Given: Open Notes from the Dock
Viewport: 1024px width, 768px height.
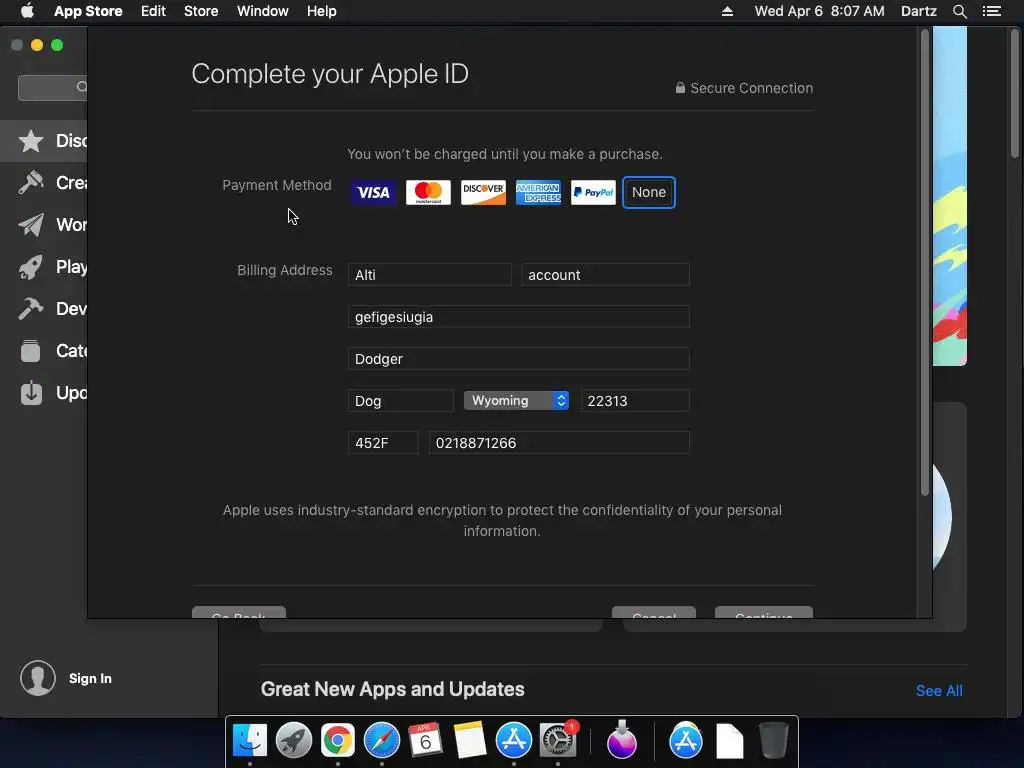Looking at the screenshot, I should pyautogui.click(x=470, y=741).
